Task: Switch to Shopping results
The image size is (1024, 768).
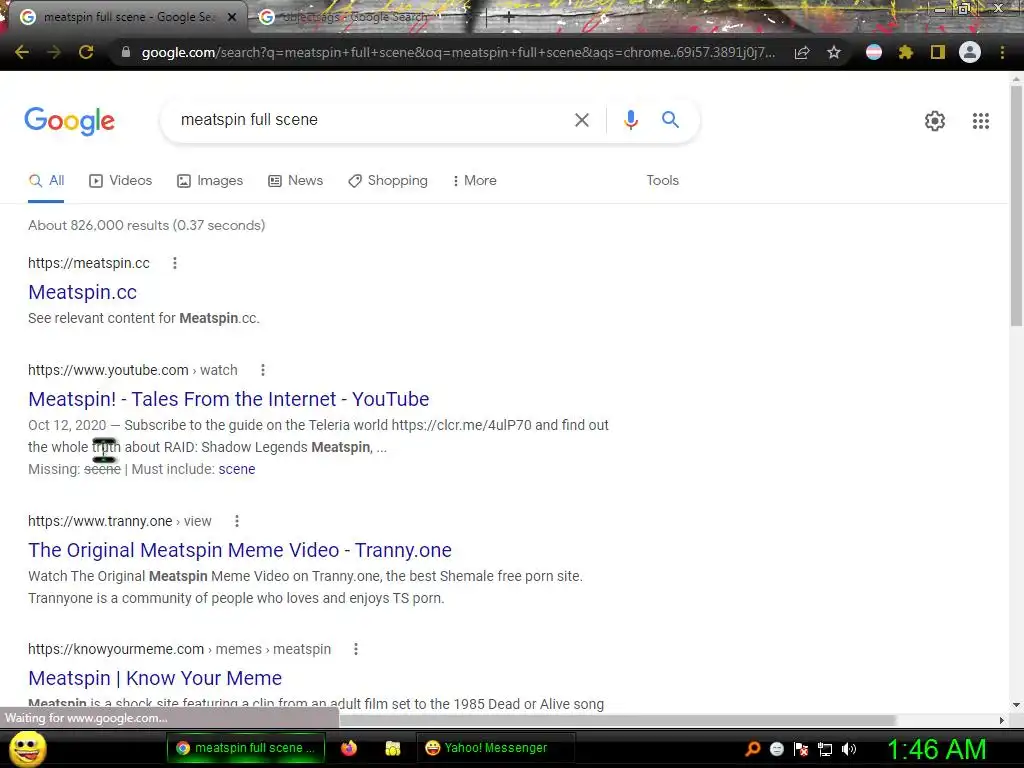Action: [x=388, y=181]
